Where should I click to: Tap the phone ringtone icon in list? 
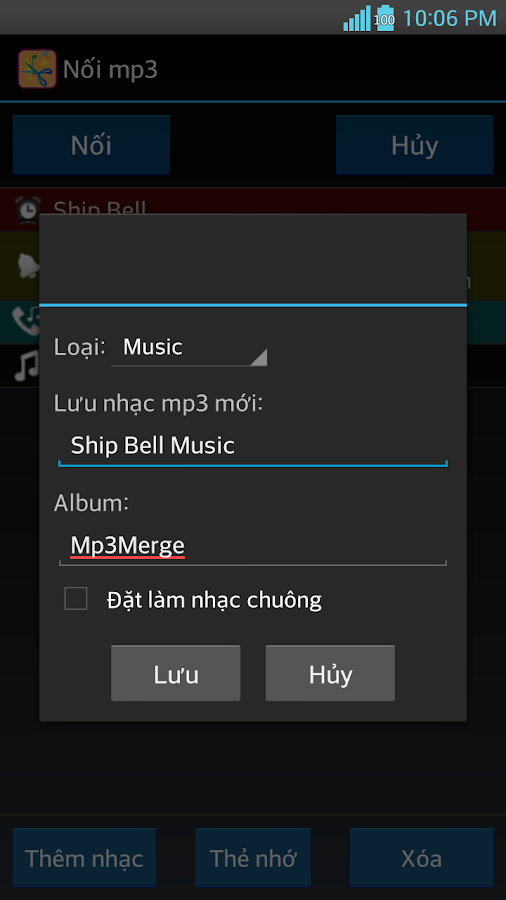click(x=25, y=321)
